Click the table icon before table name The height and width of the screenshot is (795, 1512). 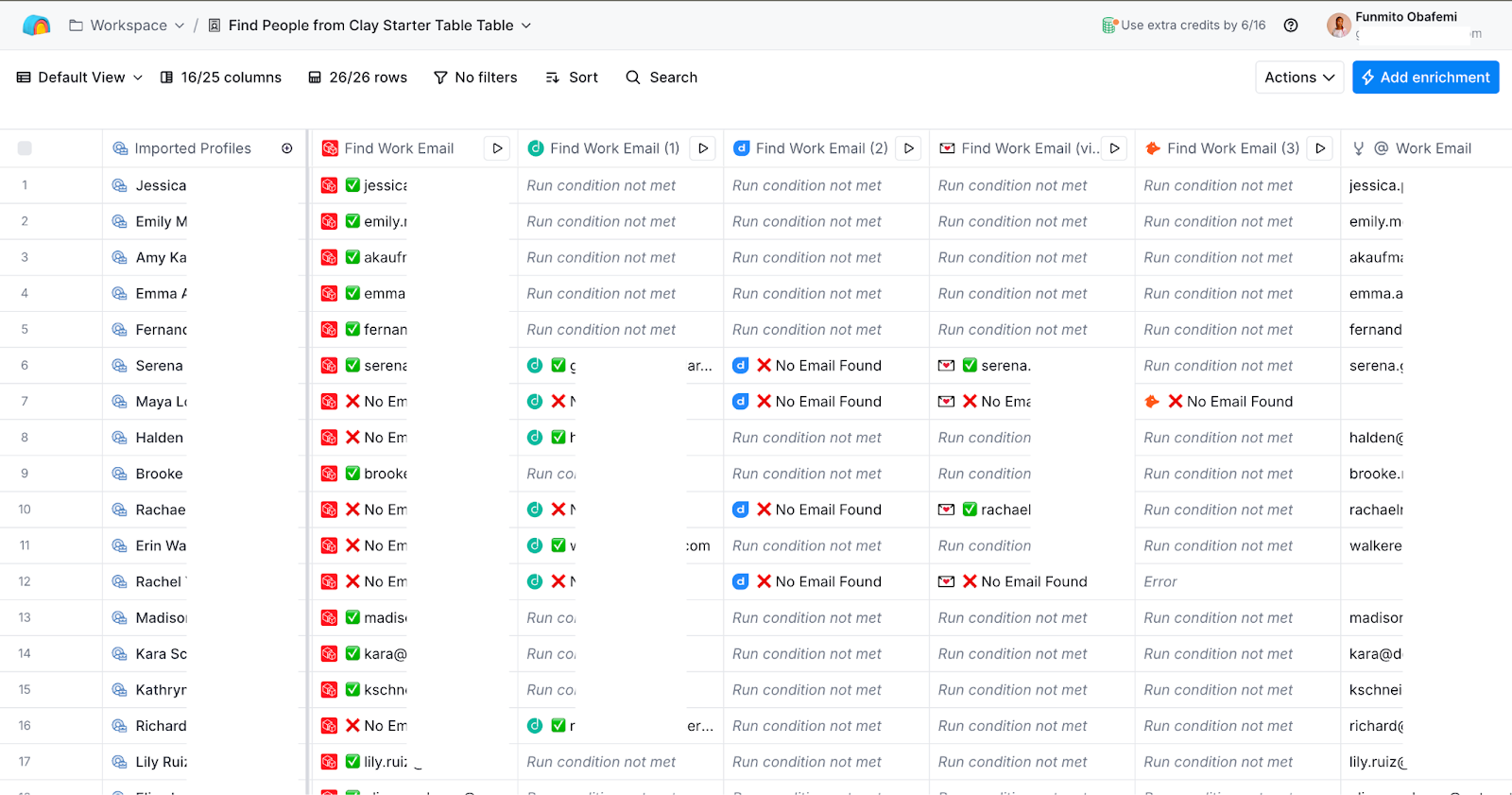215,26
